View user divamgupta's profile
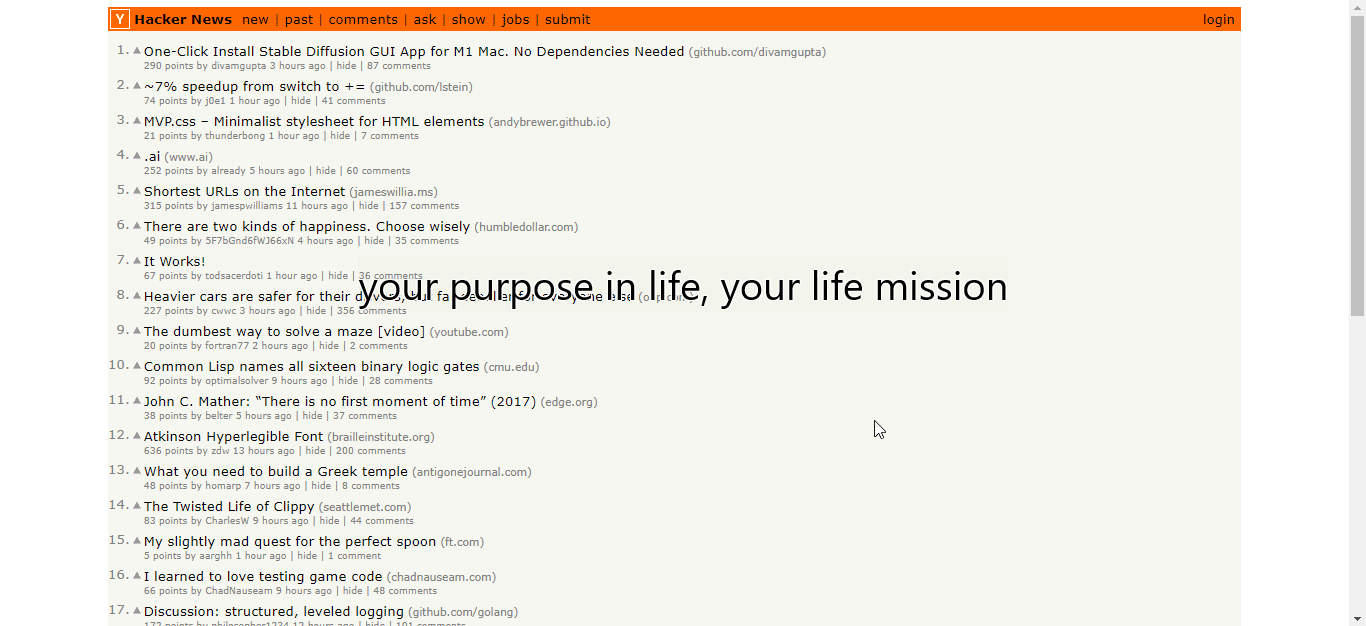 (238, 66)
